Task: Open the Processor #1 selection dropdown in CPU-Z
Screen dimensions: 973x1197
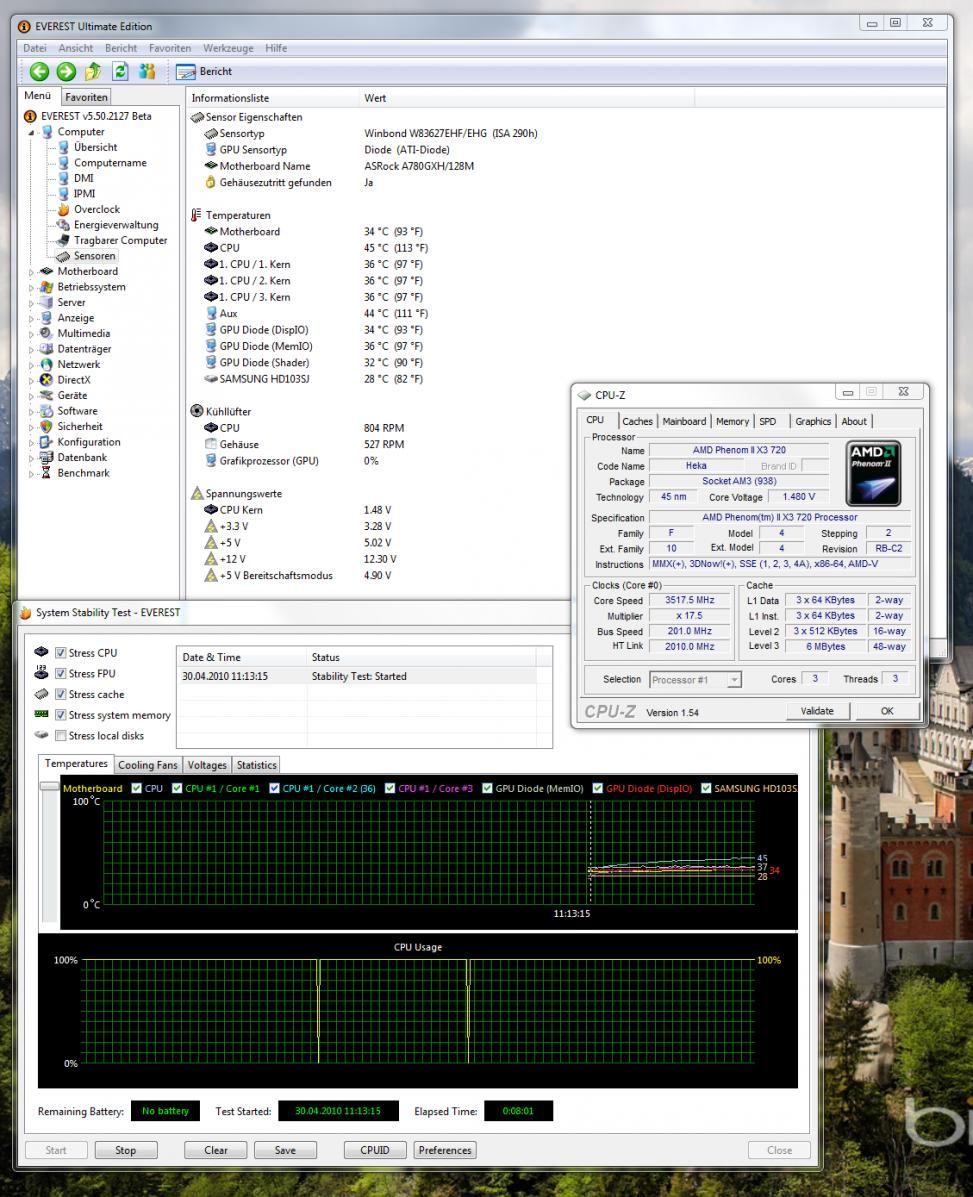Action: click(733, 679)
